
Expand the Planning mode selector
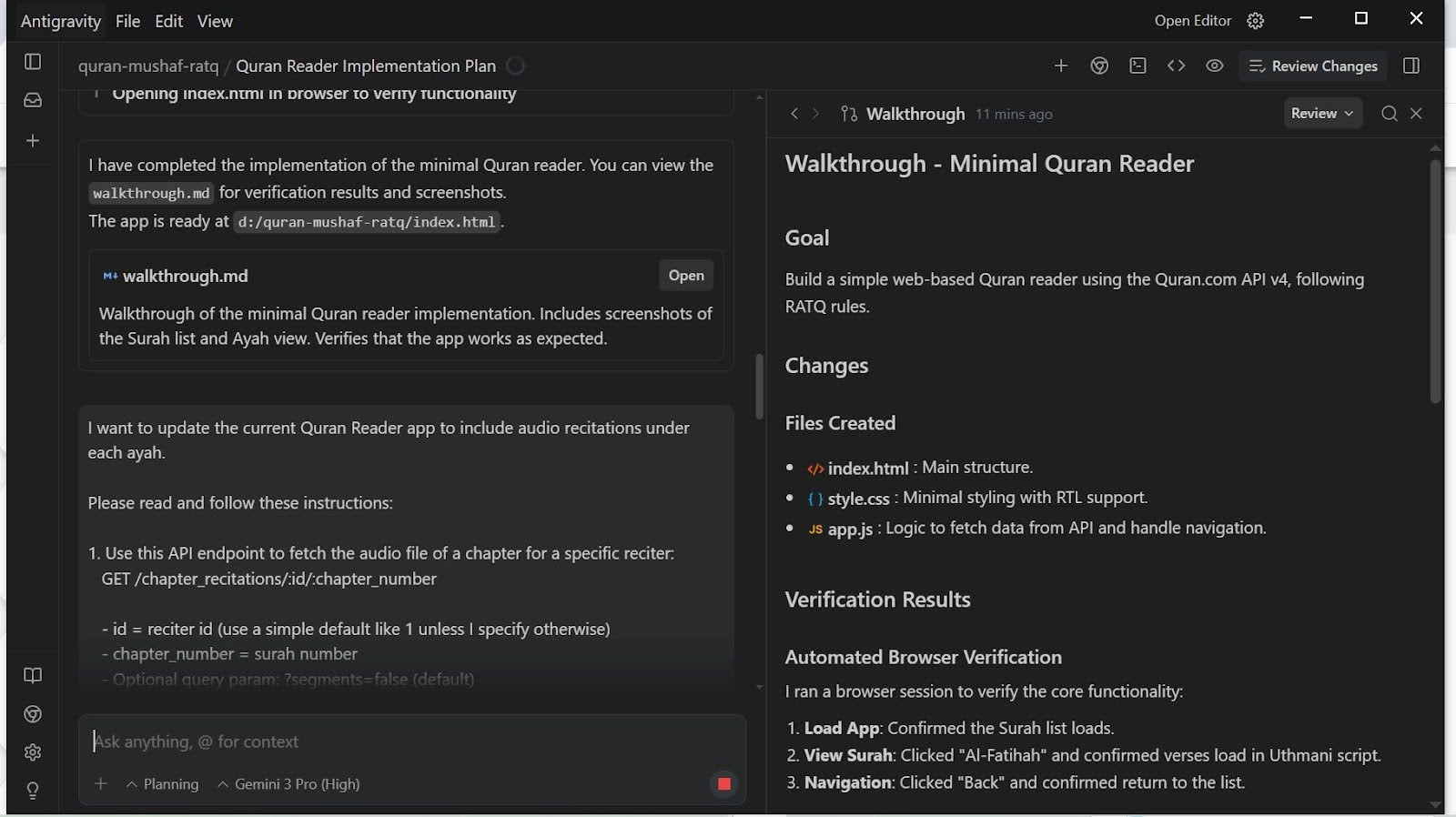tap(162, 784)
